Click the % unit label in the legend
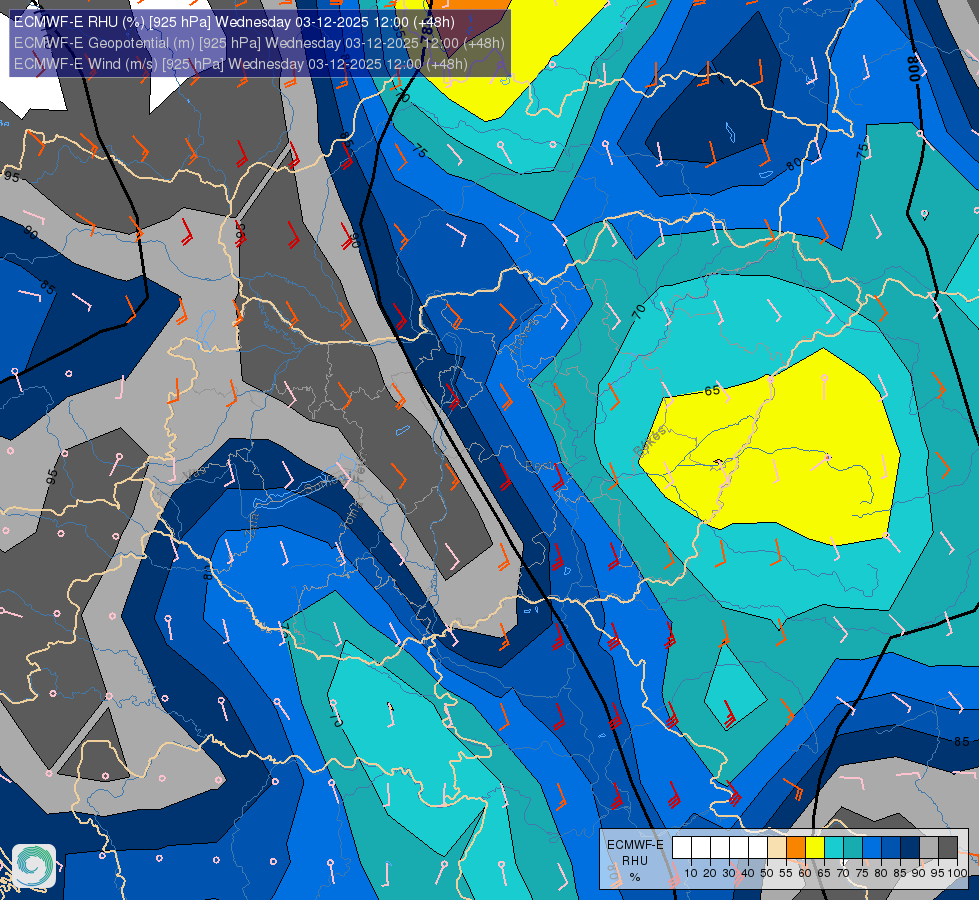This screenshot has width=979, height=900. coord(635,877)
